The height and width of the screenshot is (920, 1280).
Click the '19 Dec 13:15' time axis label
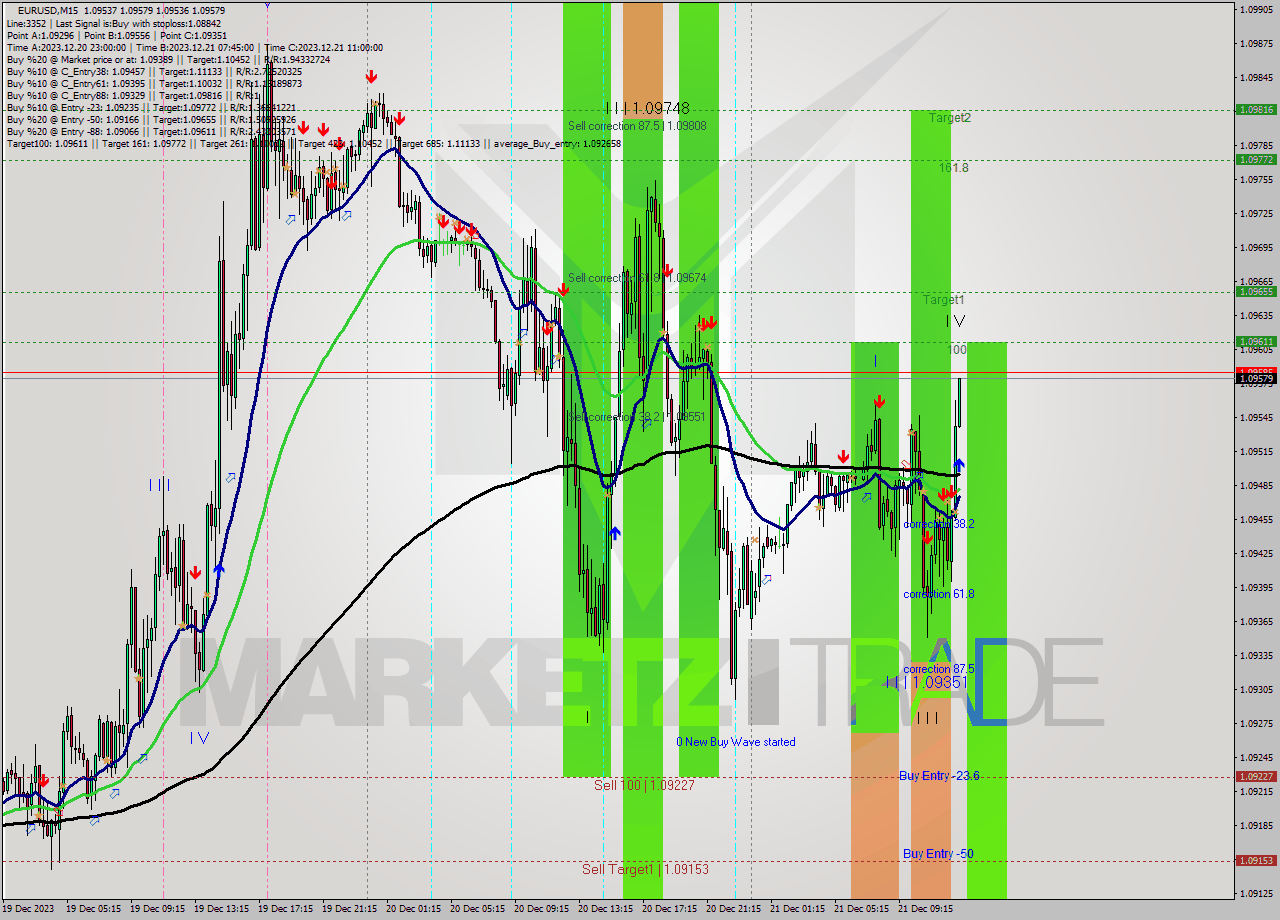(x=222, y=909)
